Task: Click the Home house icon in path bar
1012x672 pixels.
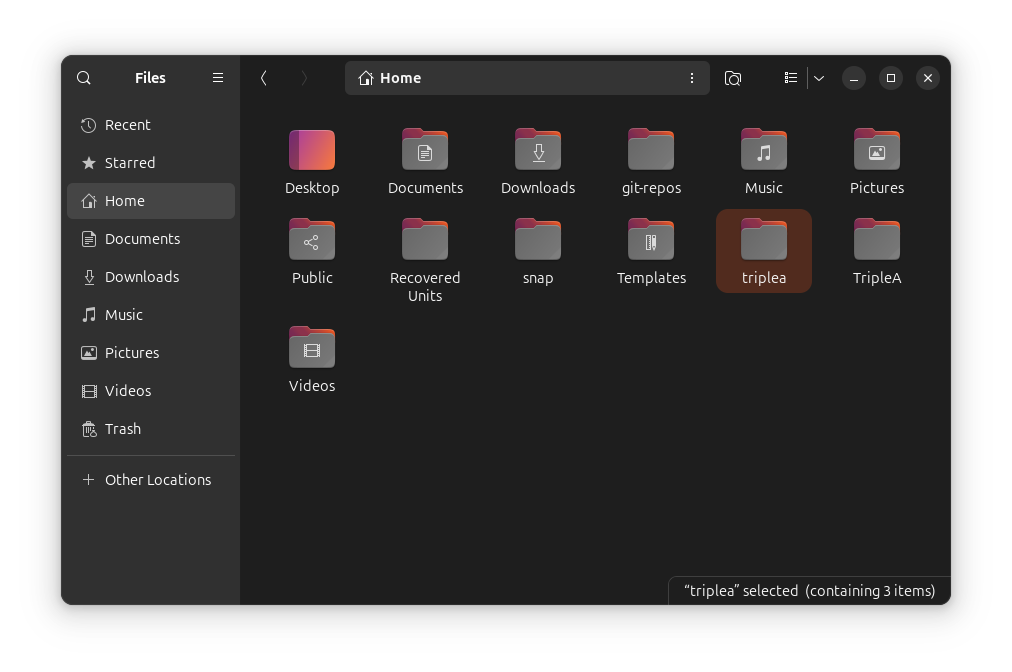Action: click(x=366, y=78)
